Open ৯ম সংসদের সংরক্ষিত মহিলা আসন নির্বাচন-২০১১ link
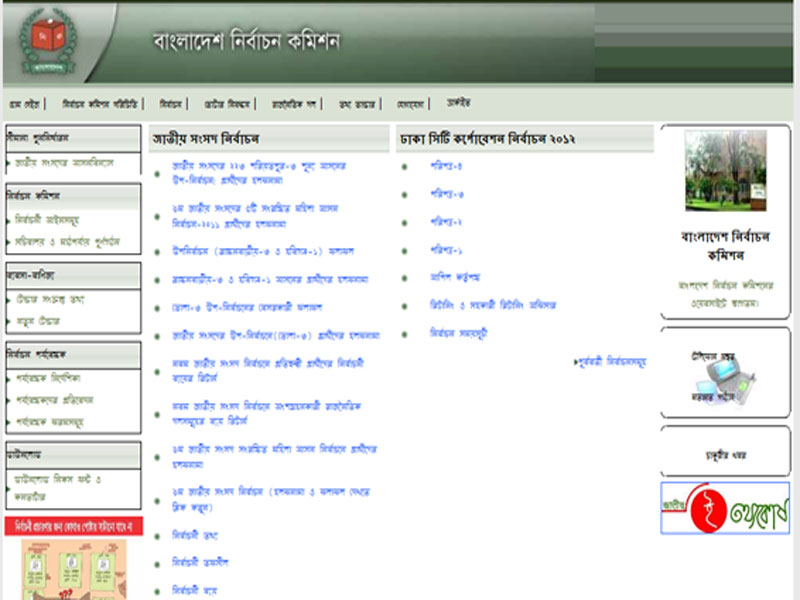This screenshot has width=800, height=600. (255, 216)
